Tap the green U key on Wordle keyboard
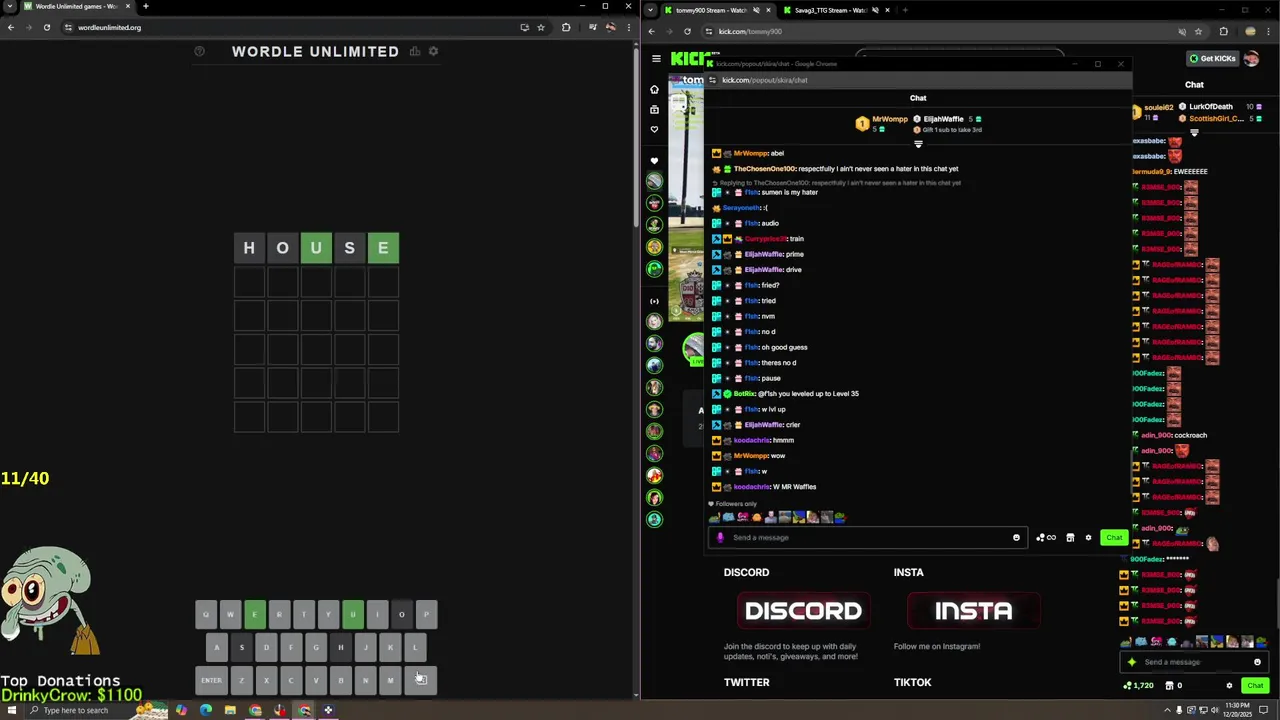The height and width of the screenshot is (720, 1280). 353,614
